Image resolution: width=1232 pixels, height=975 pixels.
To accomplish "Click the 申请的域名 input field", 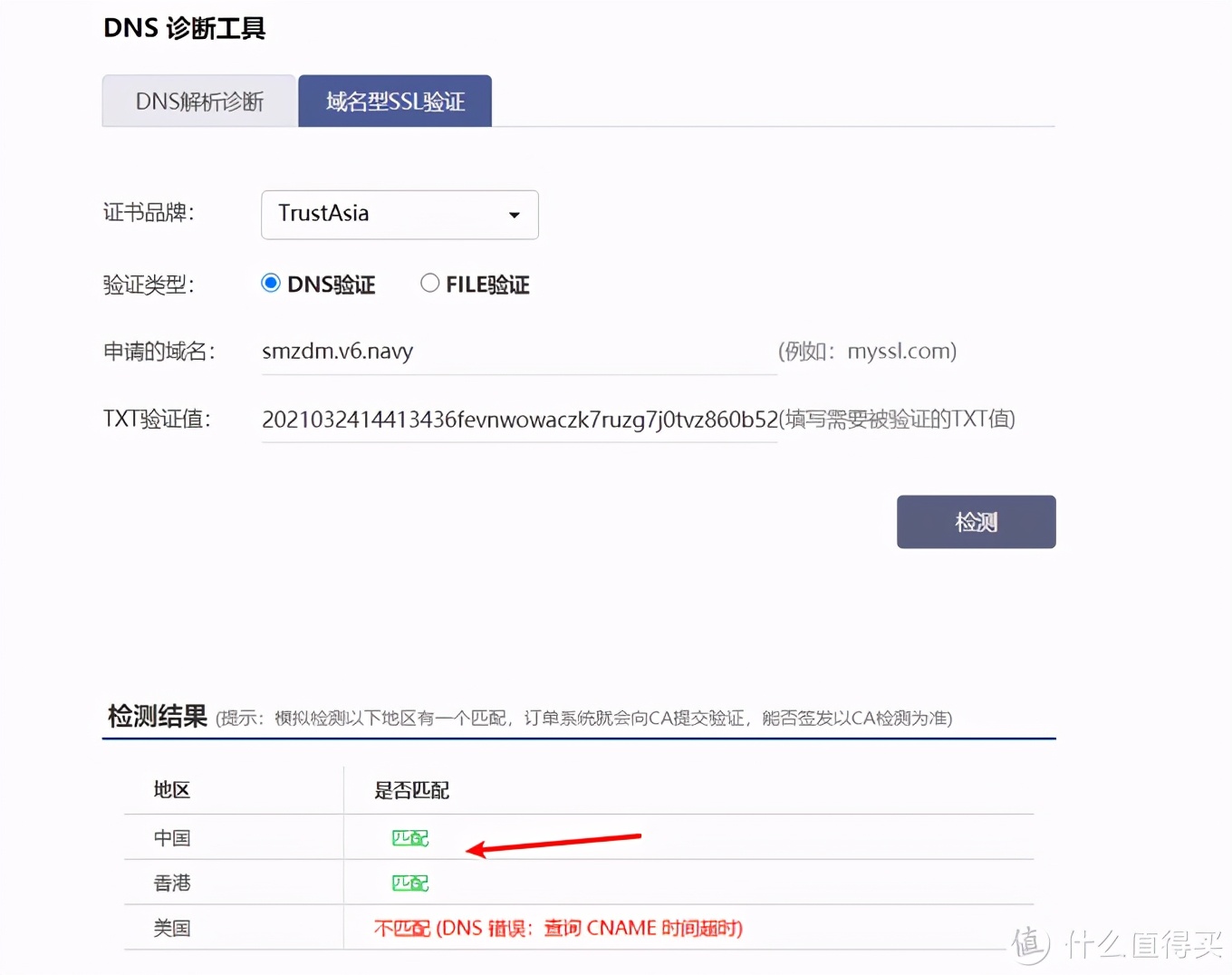I will [x=516, y=352].
